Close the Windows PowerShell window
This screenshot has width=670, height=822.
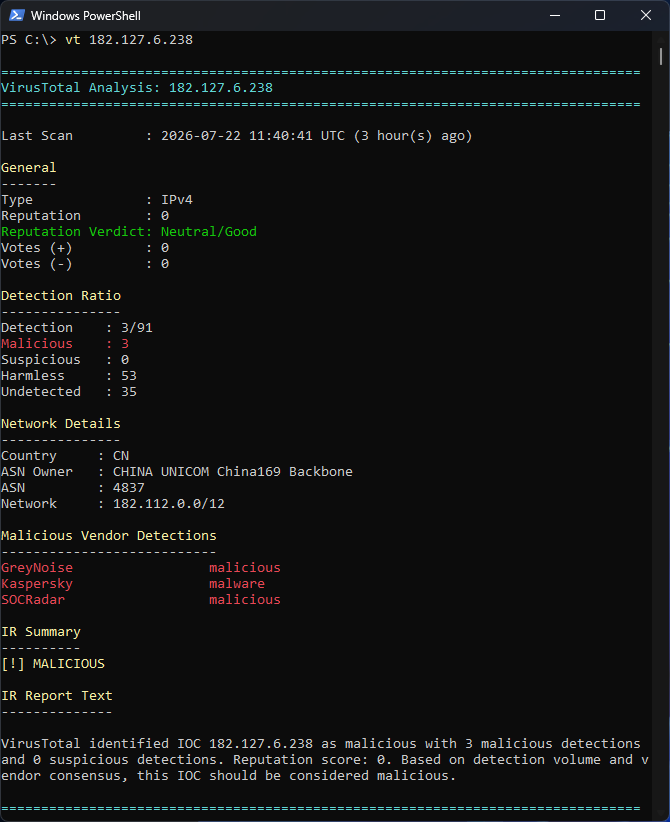coord(646,15)
